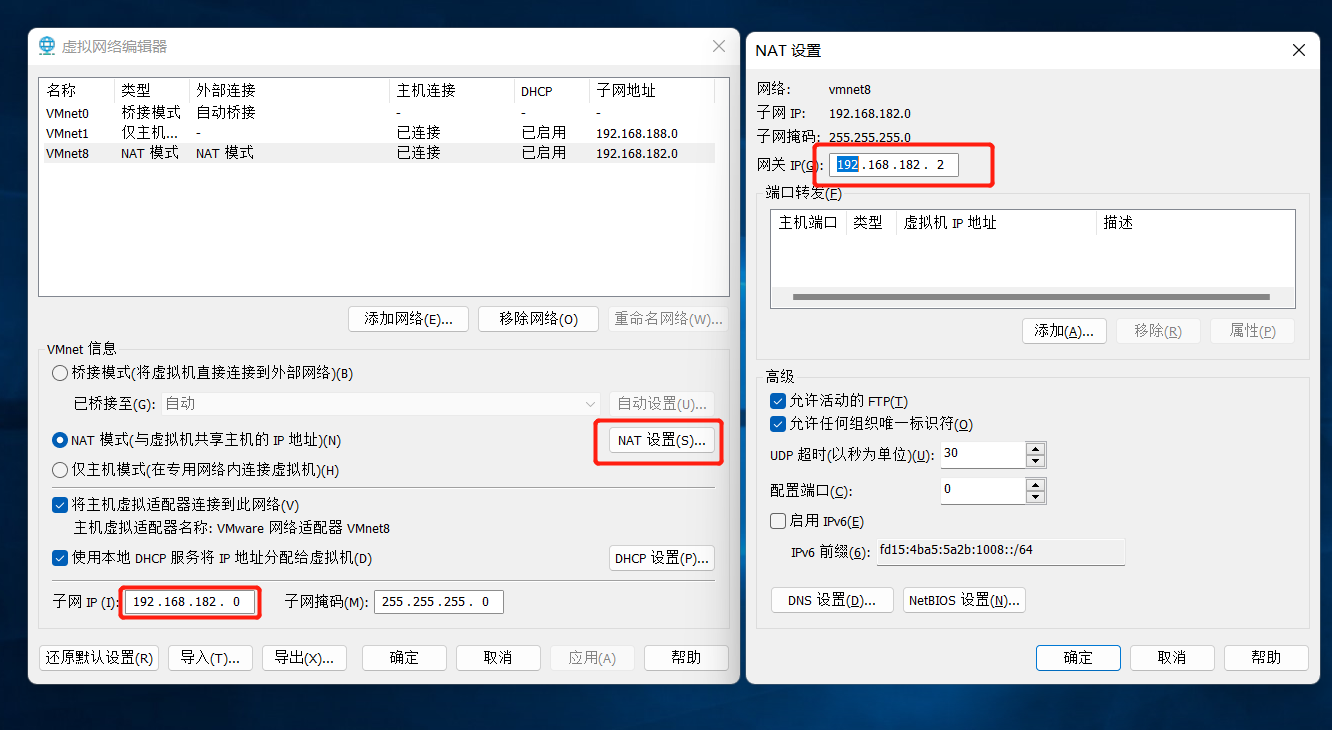Screen dimensions: 1332x730
Task: Close the 虚拟网络编辑器 window
Action: 719,46
